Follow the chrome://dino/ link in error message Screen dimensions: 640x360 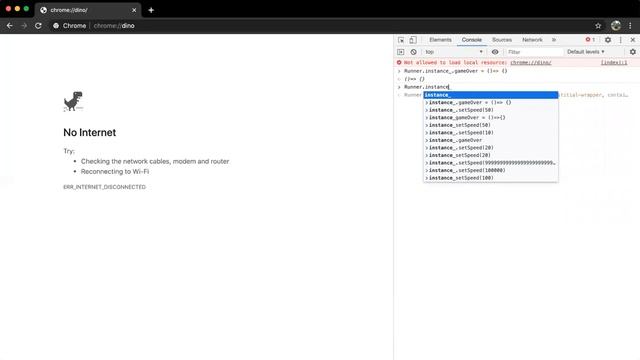tap(531, 62)
